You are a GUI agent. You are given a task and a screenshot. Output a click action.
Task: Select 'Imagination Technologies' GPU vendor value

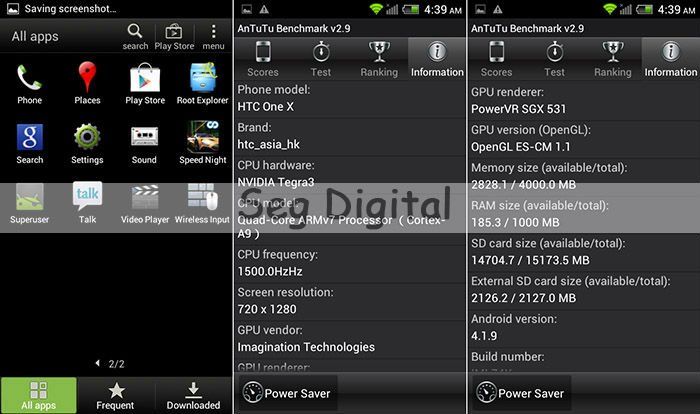[306, 347]
